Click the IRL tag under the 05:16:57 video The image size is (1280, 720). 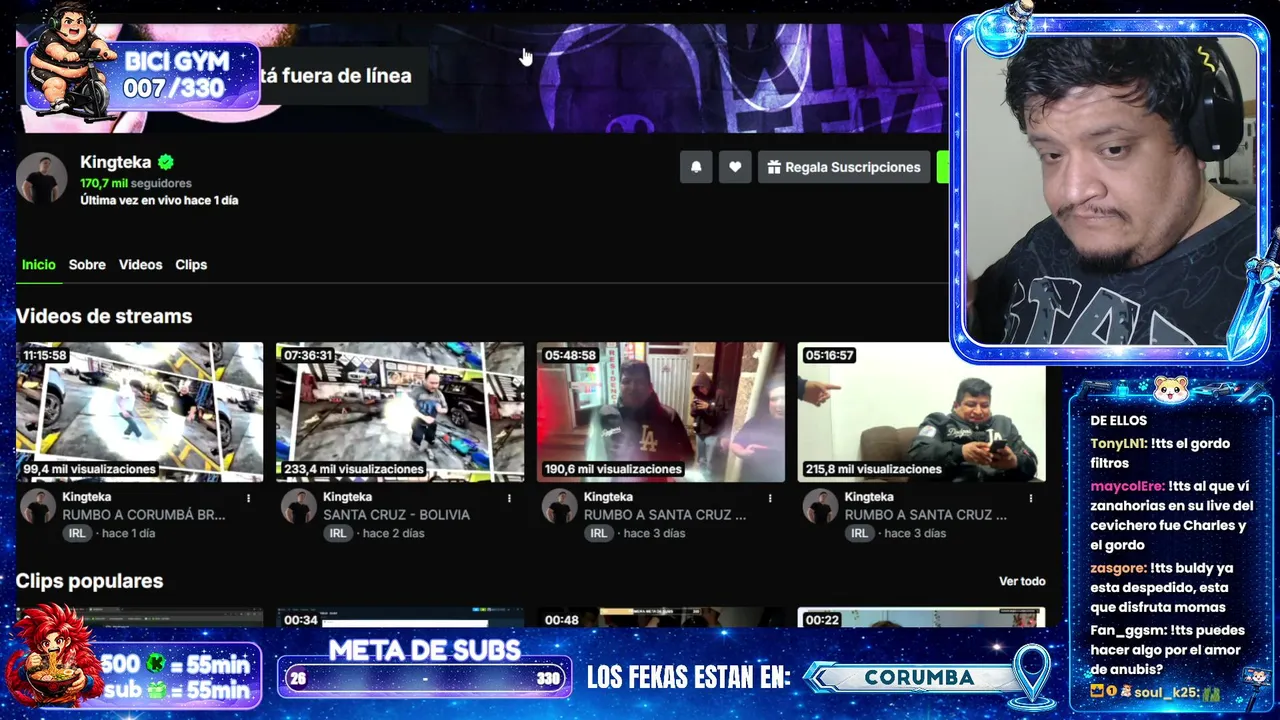[x=859, y=534]
